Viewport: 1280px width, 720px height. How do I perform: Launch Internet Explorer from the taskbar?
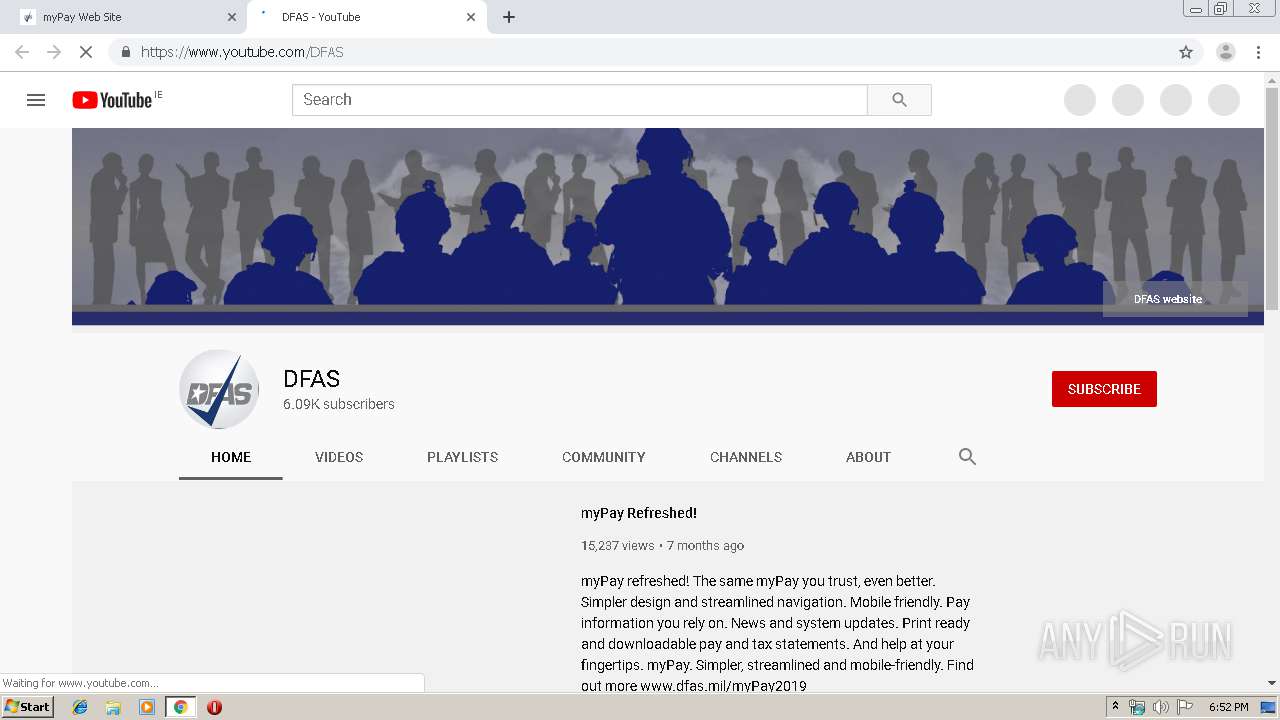coord(80,707)
